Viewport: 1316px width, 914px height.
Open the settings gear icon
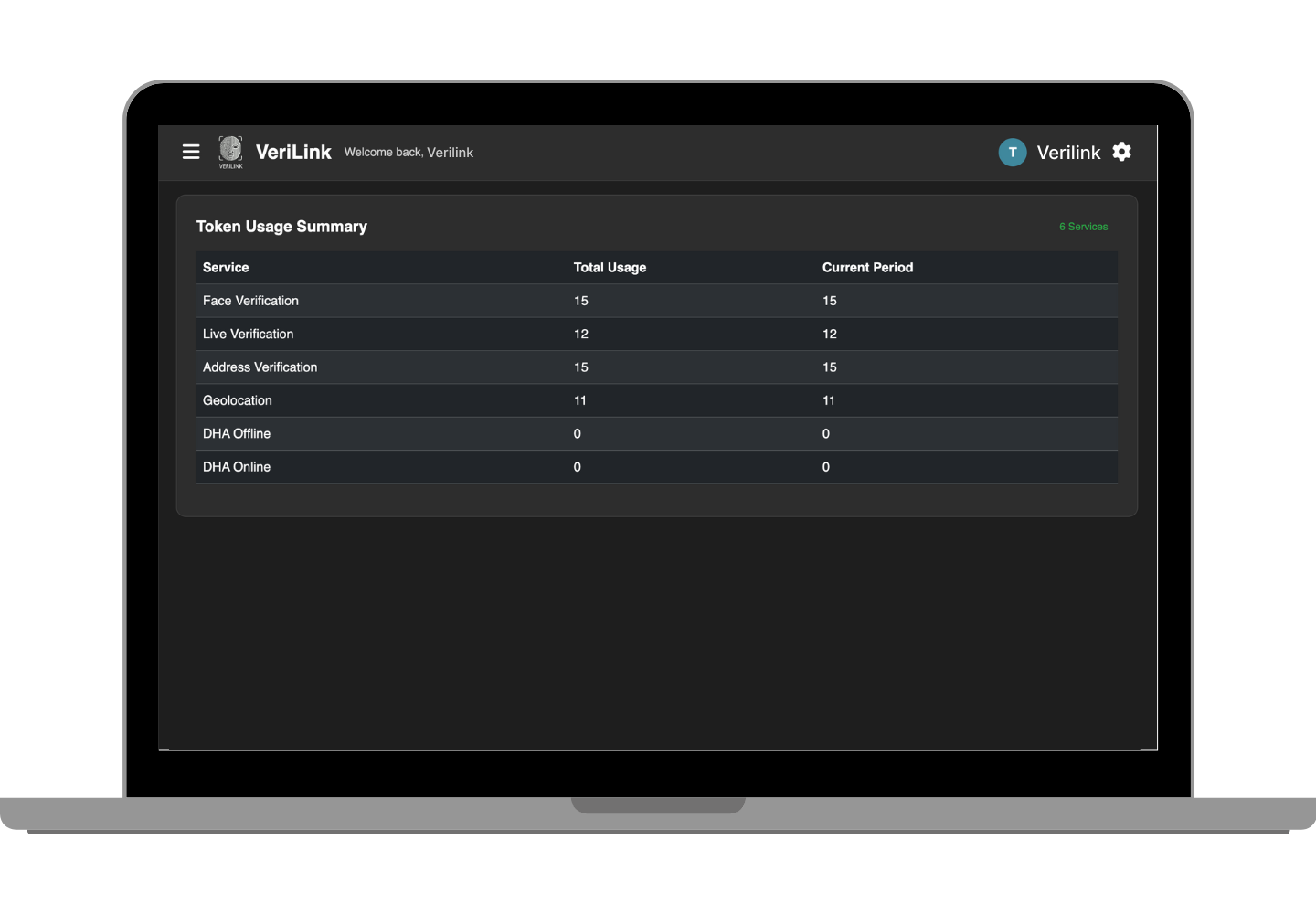click(x=1121, y=152)
